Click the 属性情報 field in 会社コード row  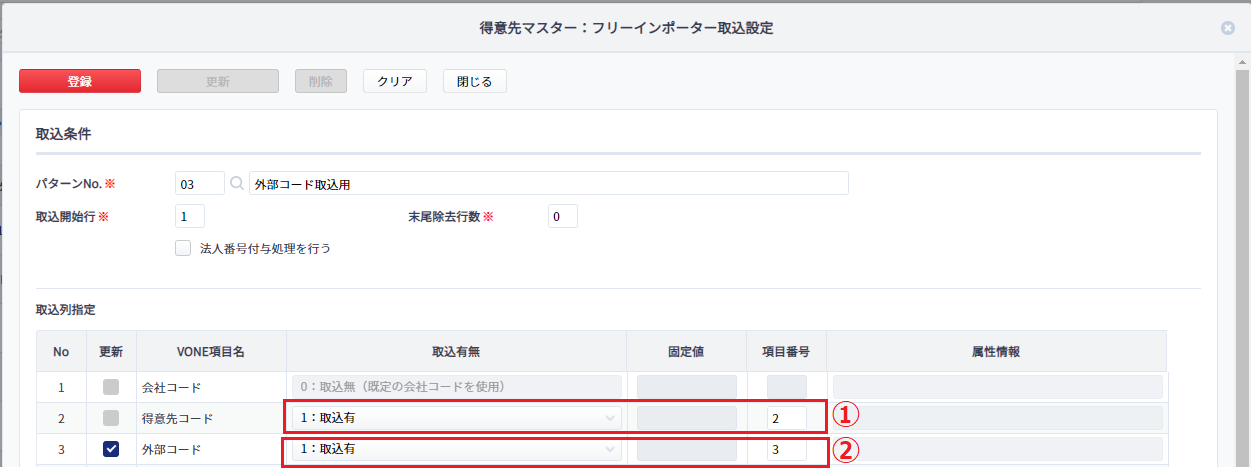click(998, 386)
